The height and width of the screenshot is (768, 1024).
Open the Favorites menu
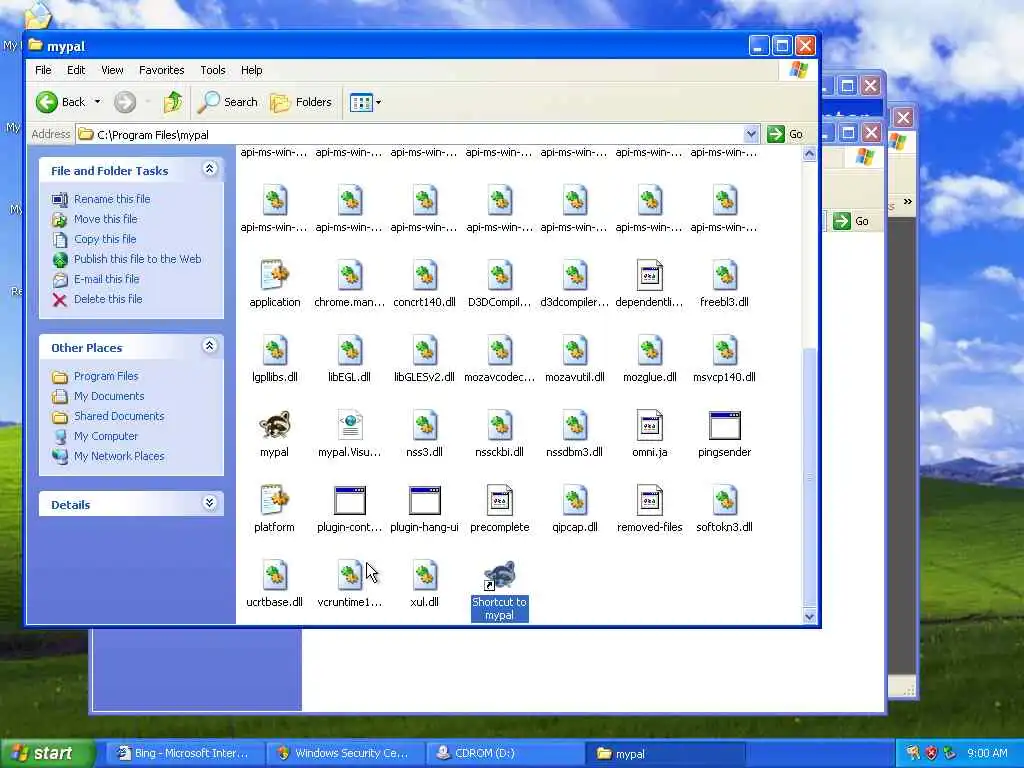tap(161, 70)
